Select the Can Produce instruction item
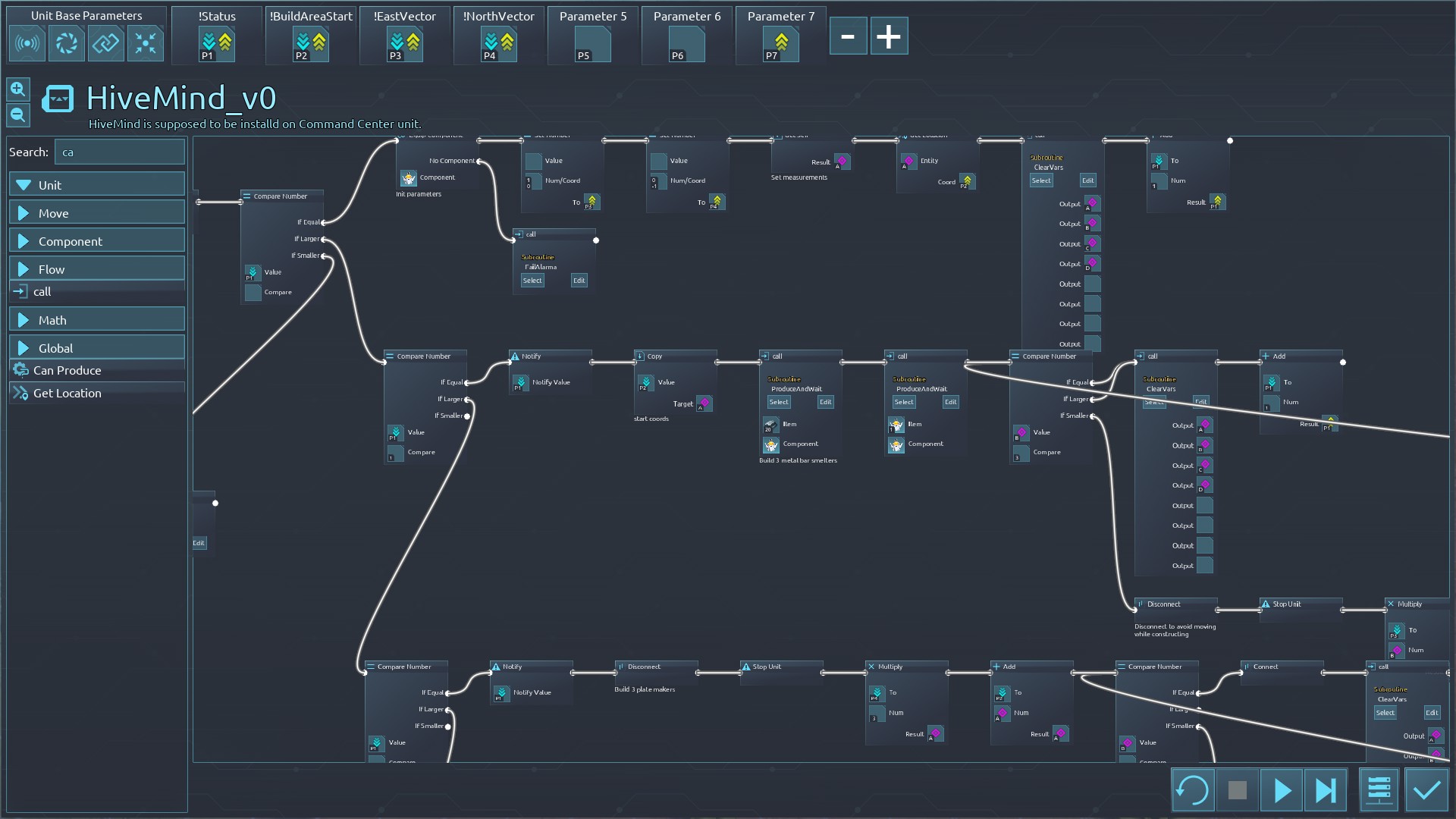Image resolution: width=1456 pixels, height=819 pixels. coord(67,370)
